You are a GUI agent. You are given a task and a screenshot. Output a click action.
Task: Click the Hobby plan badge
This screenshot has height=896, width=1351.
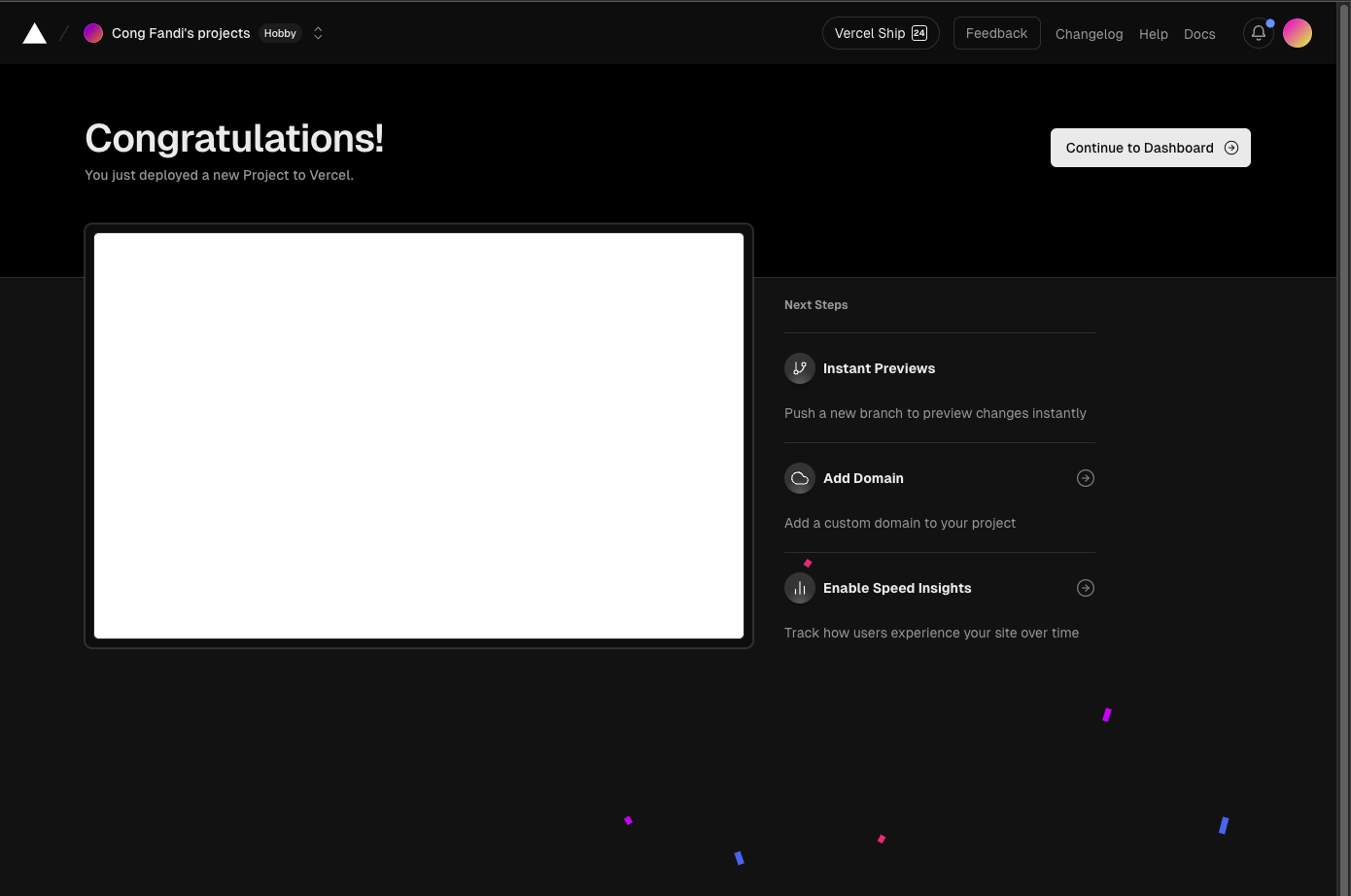[280, 33]
